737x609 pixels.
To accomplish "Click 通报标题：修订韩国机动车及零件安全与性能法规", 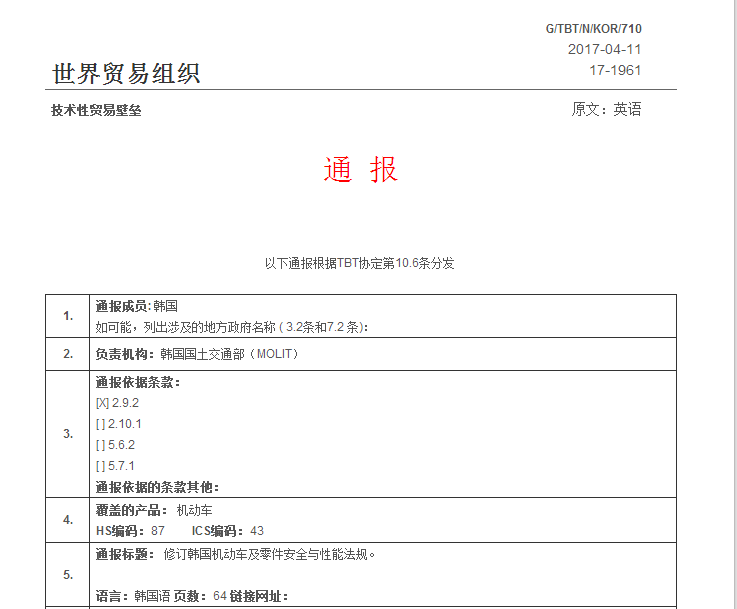I will coord(235,554).
